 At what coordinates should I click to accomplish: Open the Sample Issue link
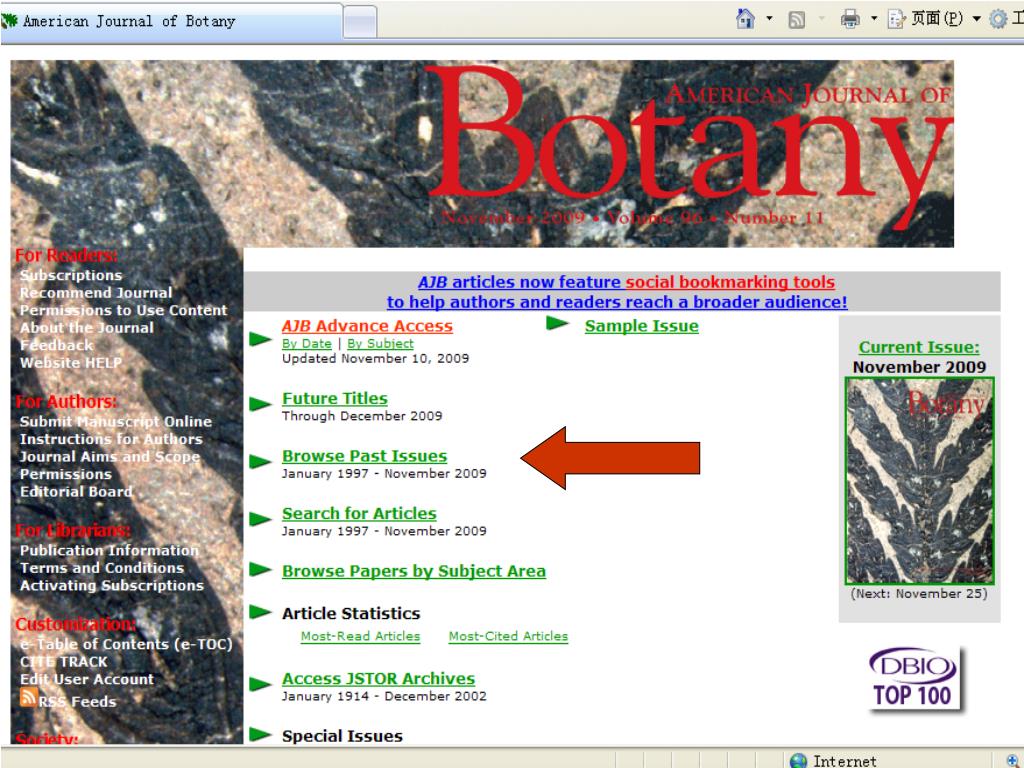[x=641, y=326]
